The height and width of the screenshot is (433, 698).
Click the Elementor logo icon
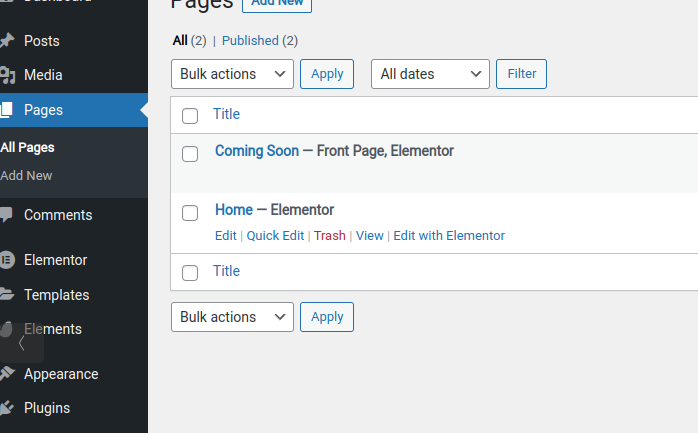(x=7, y=260)
